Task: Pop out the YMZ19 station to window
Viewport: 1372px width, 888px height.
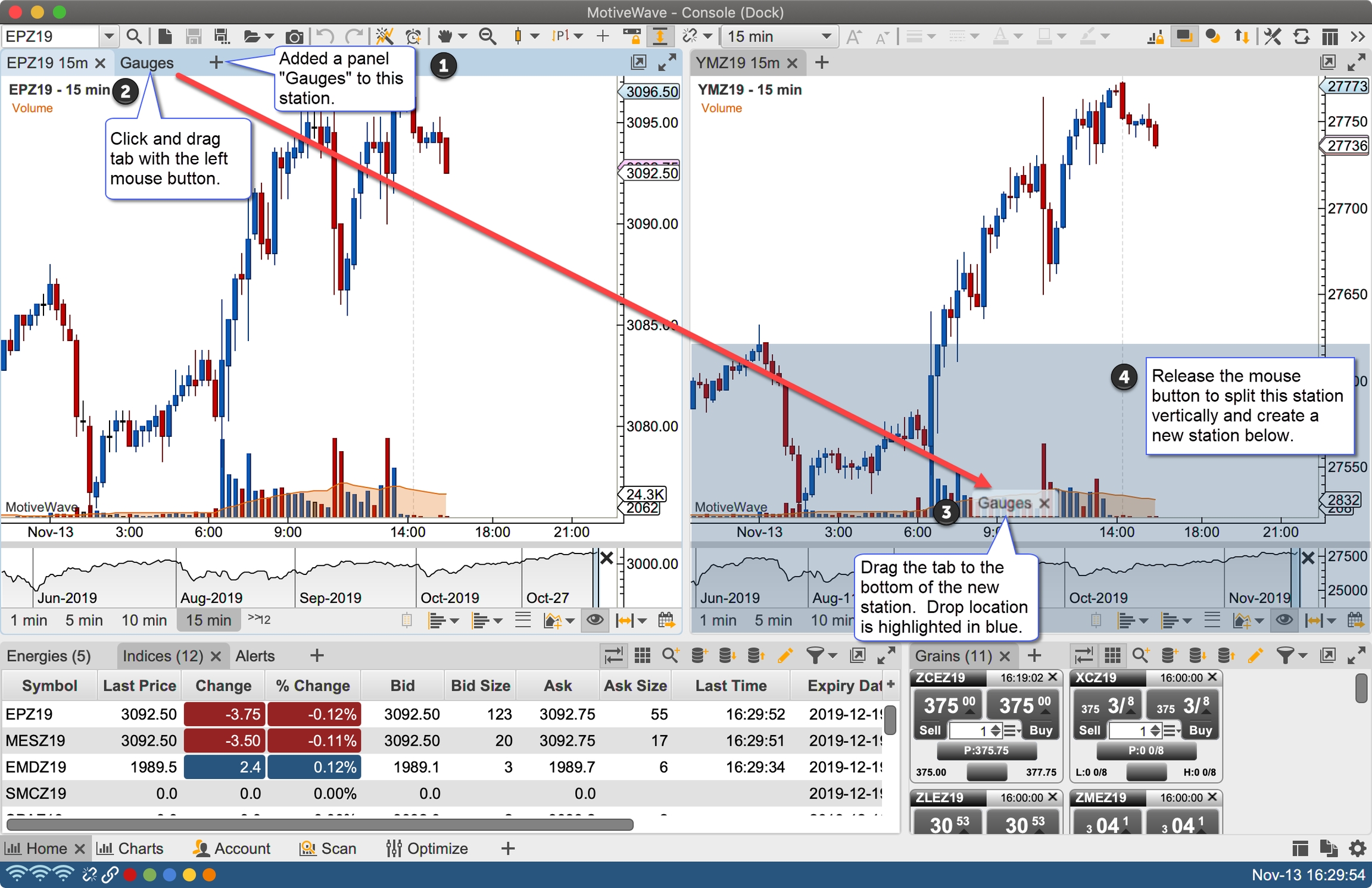Action: pyautogui.click(x=1327, y=62)
